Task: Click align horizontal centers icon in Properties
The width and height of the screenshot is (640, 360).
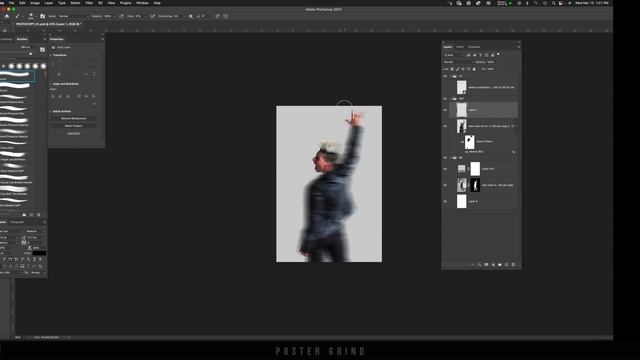Action: pyautogui.click(x=60, y=96)
